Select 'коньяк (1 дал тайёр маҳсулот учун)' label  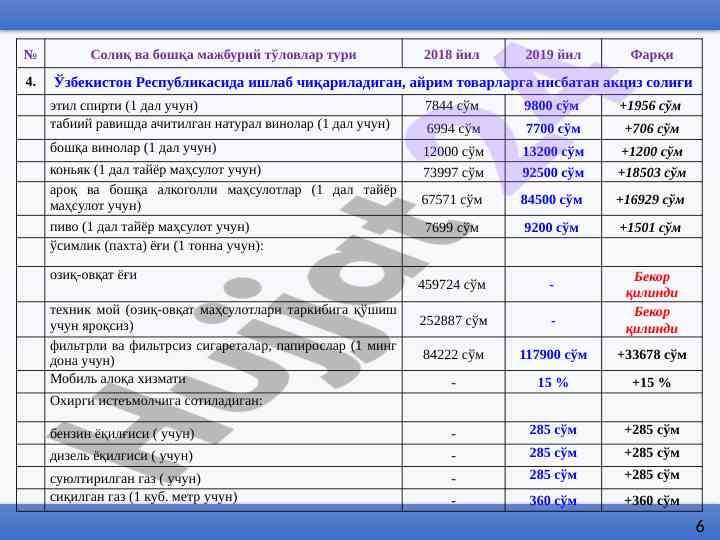pos(156,170)
